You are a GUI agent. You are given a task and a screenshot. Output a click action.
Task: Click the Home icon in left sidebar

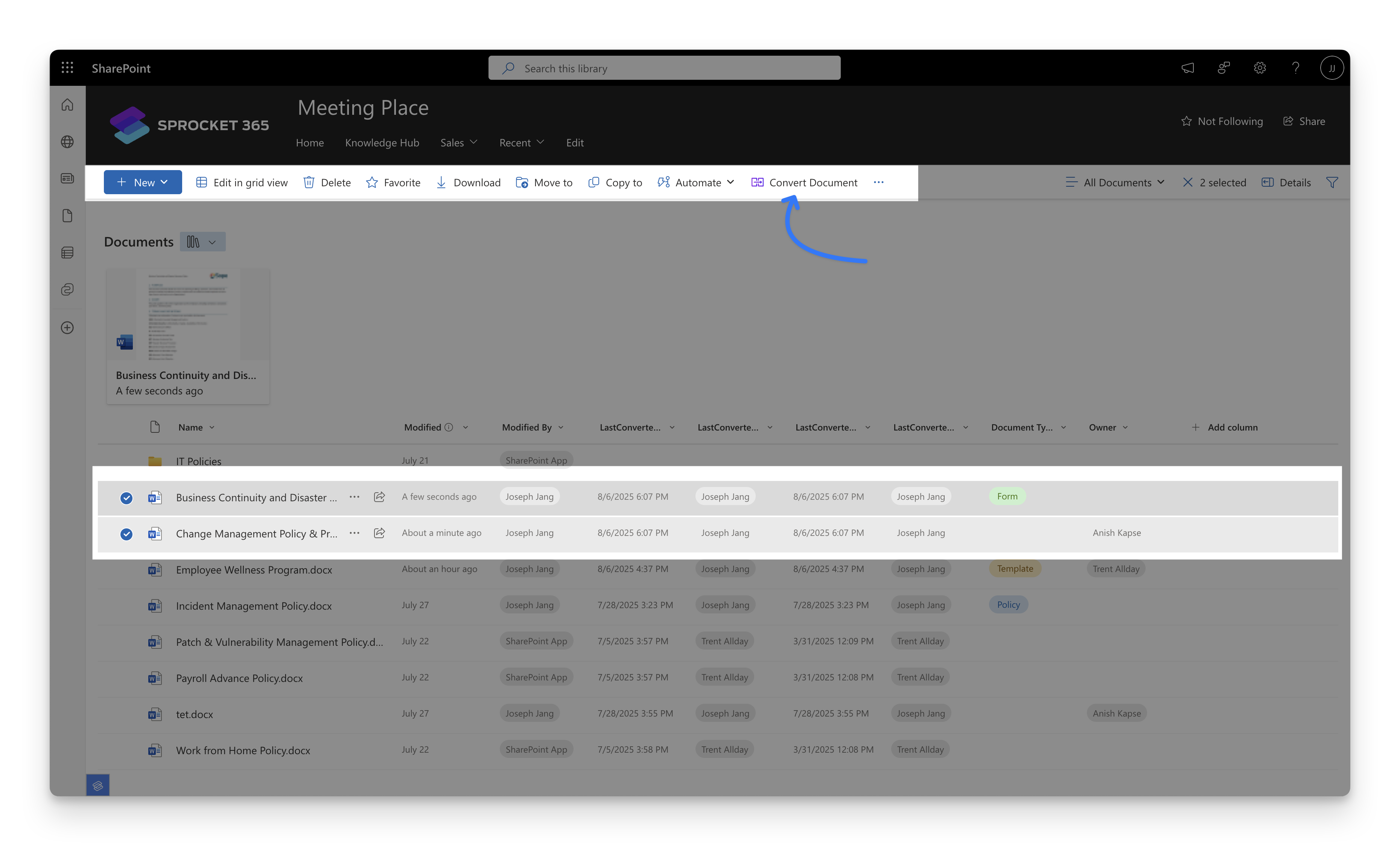[67, 105]
